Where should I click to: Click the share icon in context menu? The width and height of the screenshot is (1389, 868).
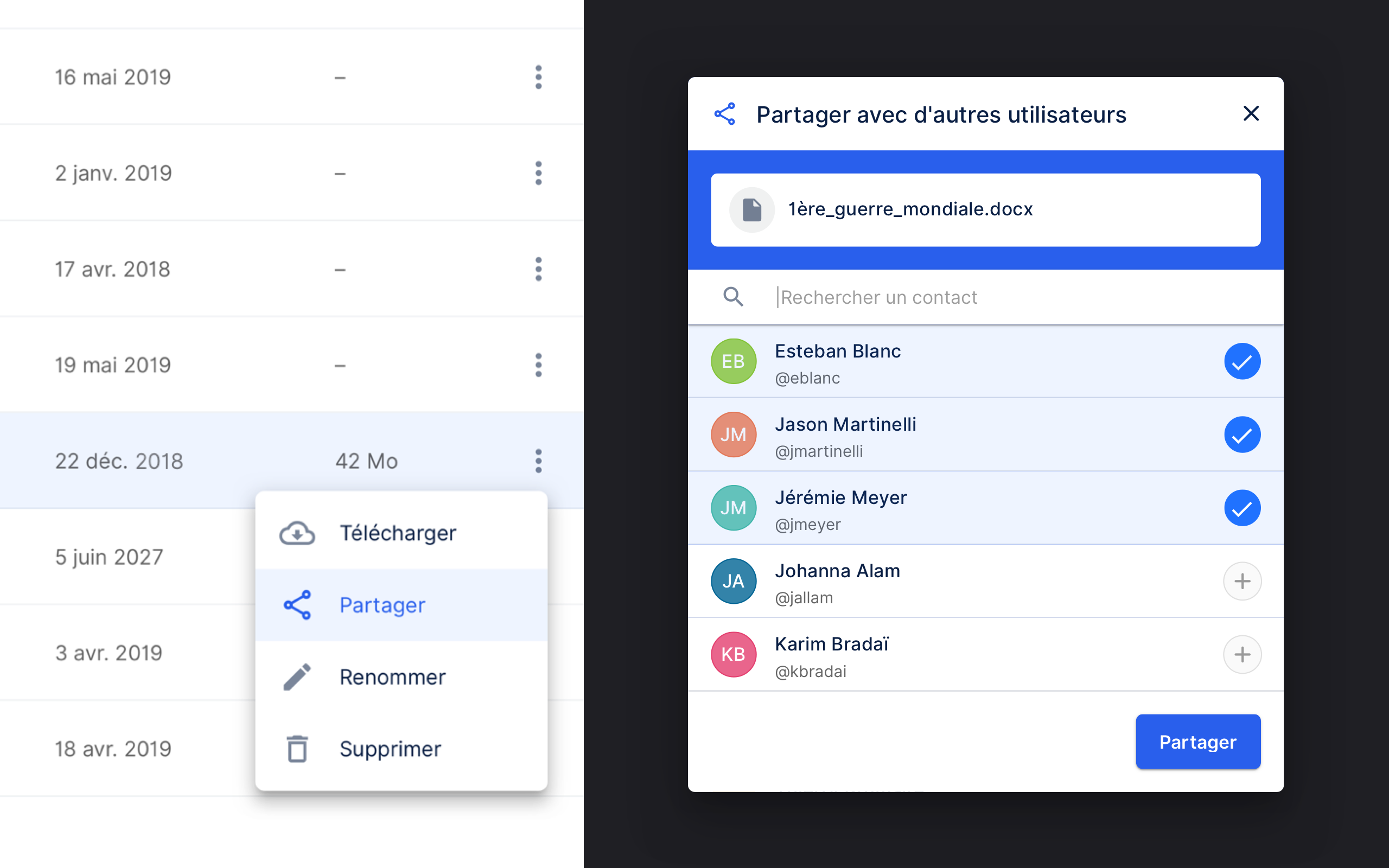297,604
